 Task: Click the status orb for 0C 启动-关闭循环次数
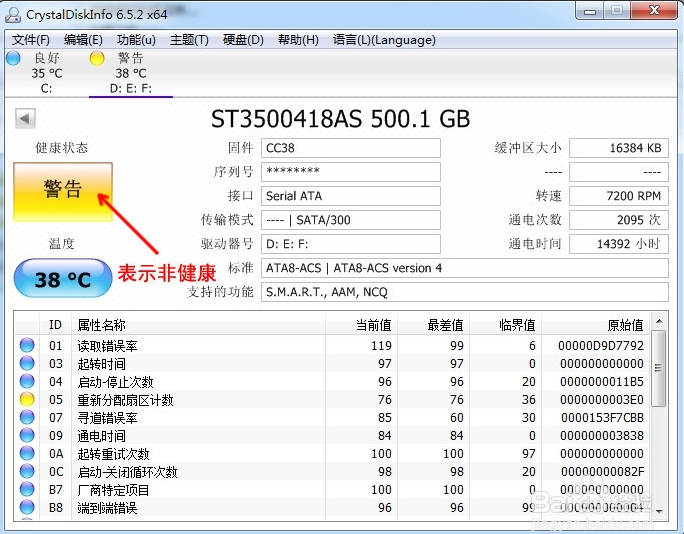click(27, 471)
